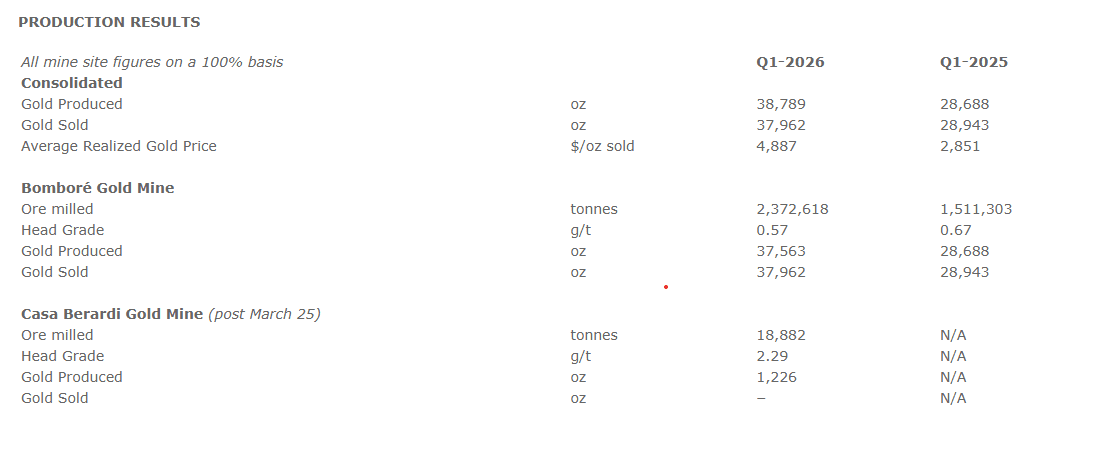Click the Q1-2025 column header
The height and width of the screenshot is (451, 1107).
(x=973, y=62)
